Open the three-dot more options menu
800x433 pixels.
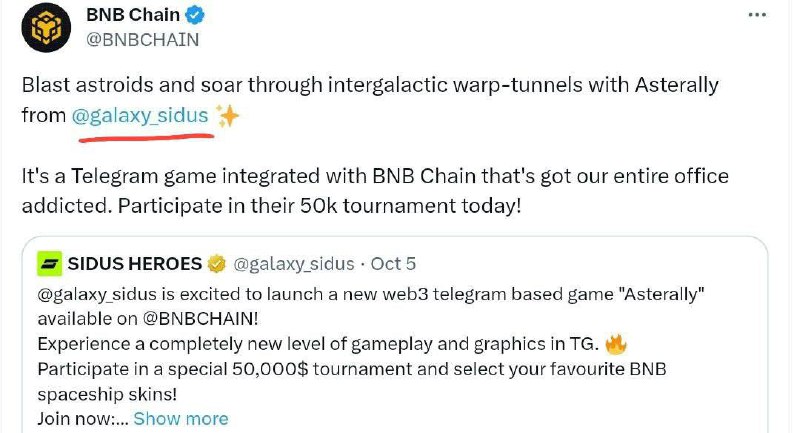pos(757,15)
